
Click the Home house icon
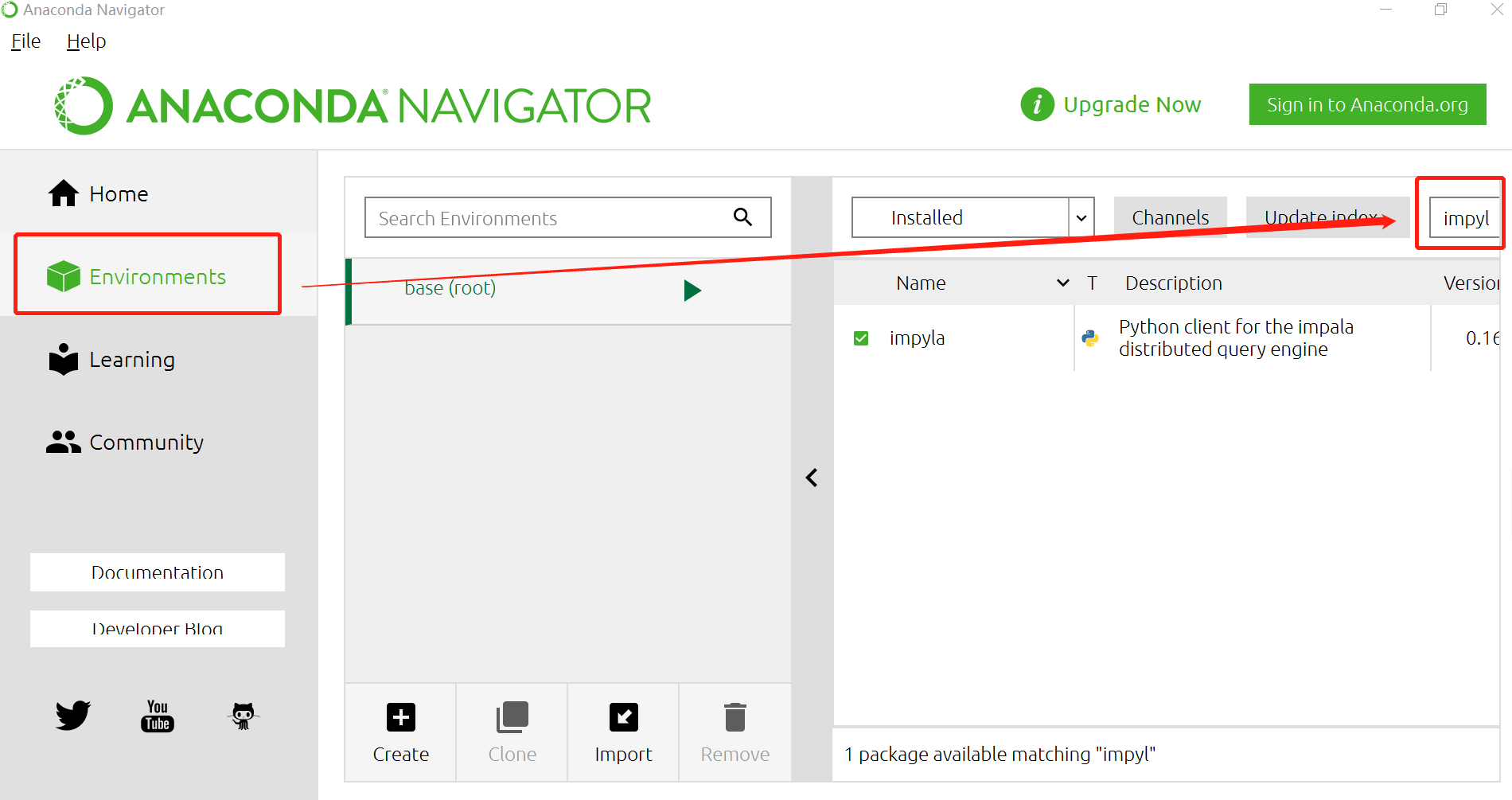point(64,193)
